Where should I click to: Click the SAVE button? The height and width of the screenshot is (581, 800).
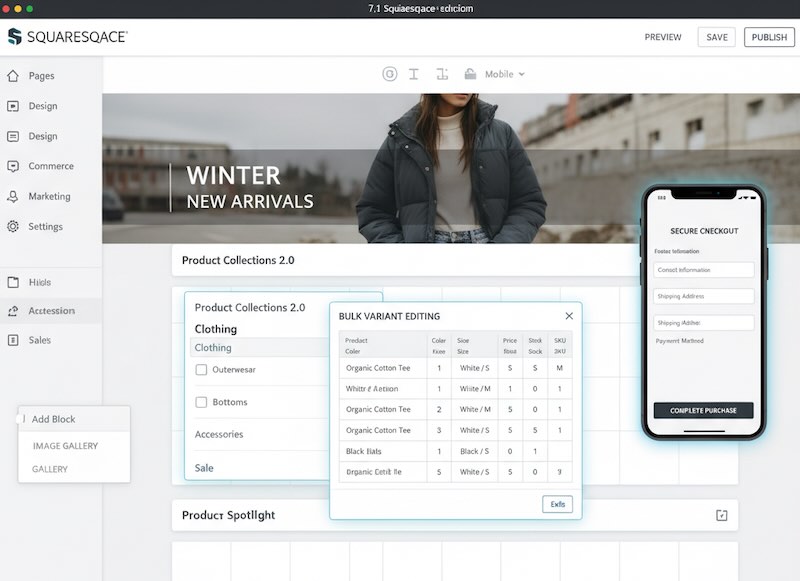pos(716,37)
